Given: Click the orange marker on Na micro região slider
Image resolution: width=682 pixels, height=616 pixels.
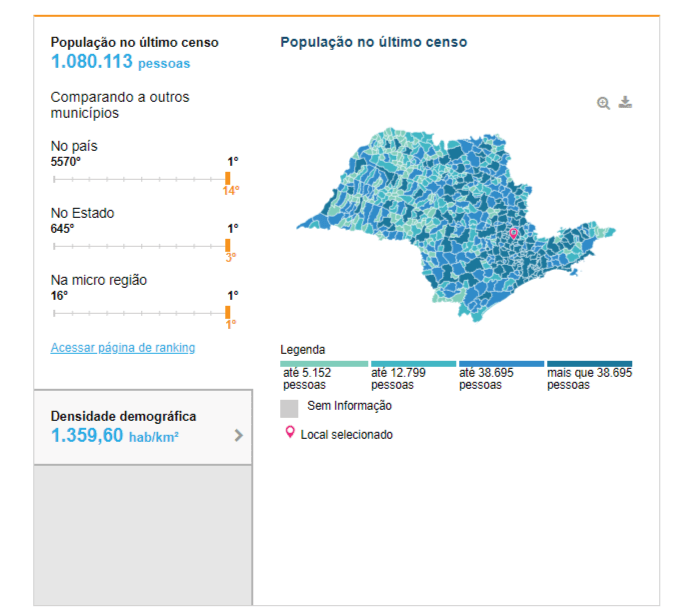Looking at the screenshot, I should (x=227, y=312).
